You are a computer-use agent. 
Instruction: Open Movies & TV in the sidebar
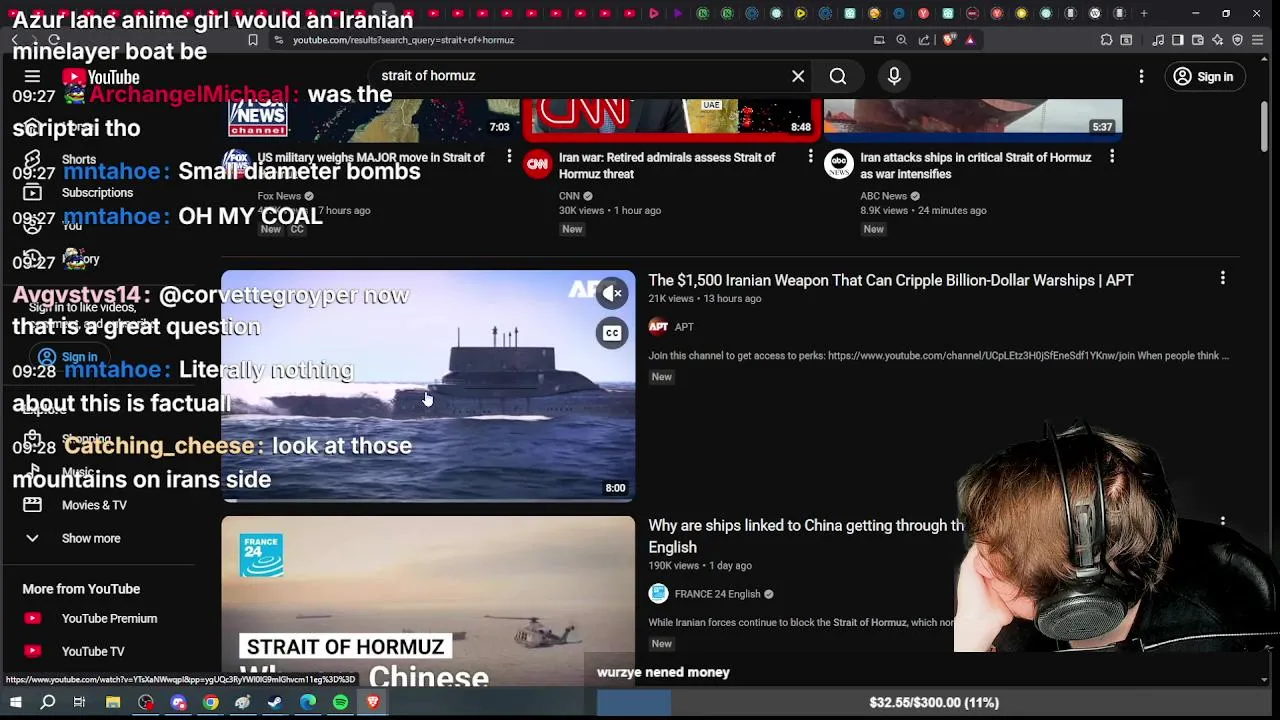point(94,505)
